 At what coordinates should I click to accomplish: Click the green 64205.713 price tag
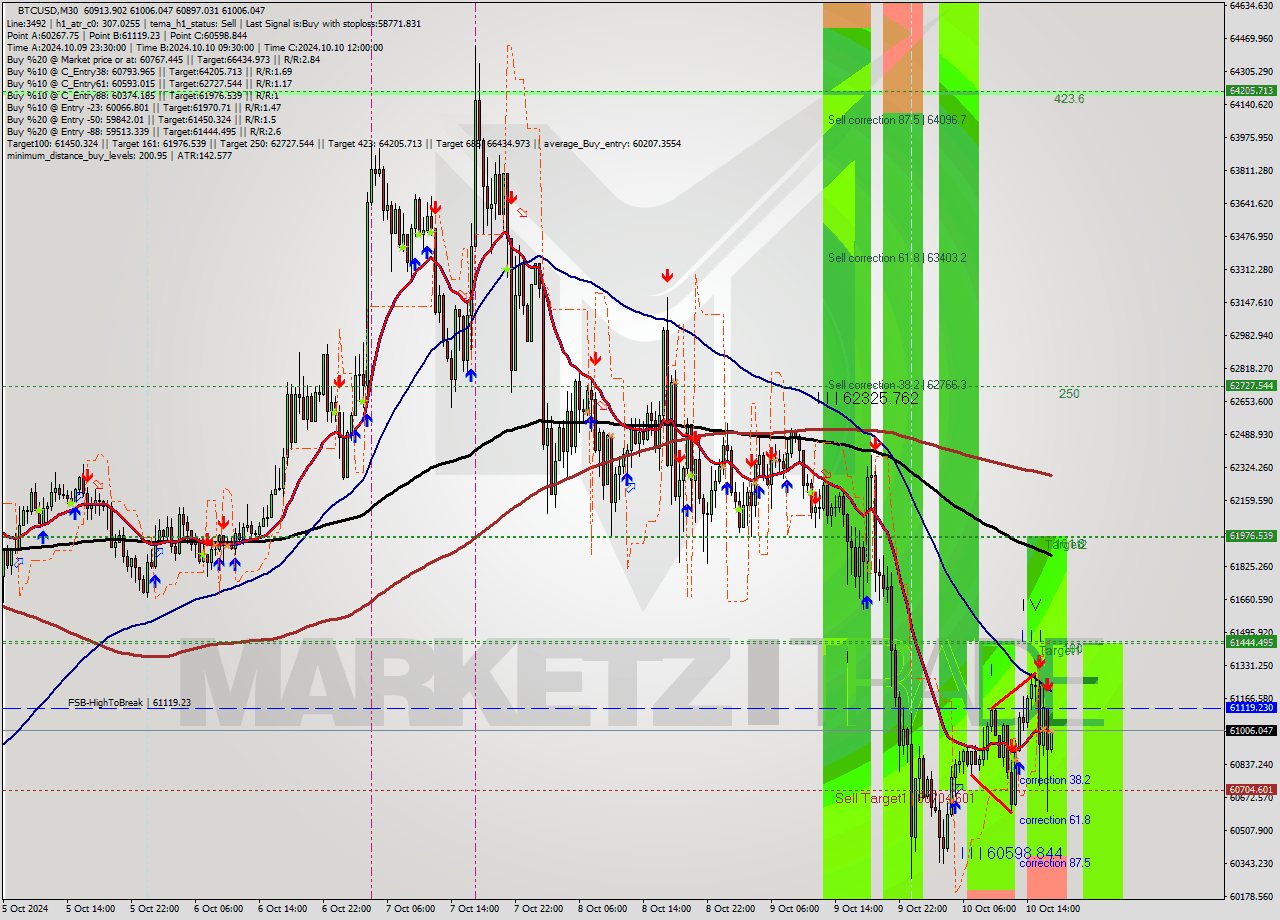point(1250,90)
